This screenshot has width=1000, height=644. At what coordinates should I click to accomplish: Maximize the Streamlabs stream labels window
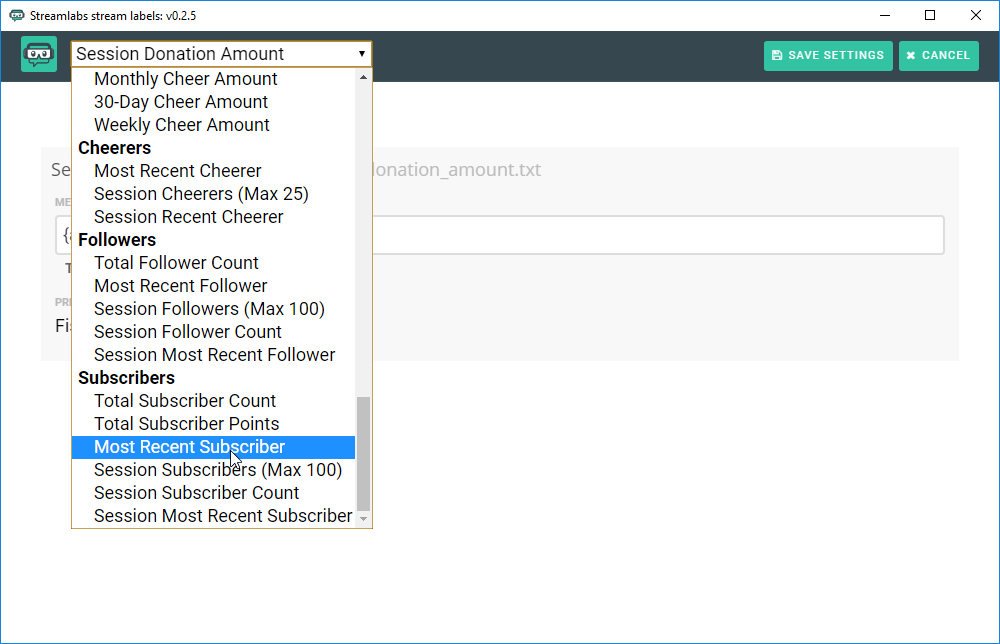point(930,15)
